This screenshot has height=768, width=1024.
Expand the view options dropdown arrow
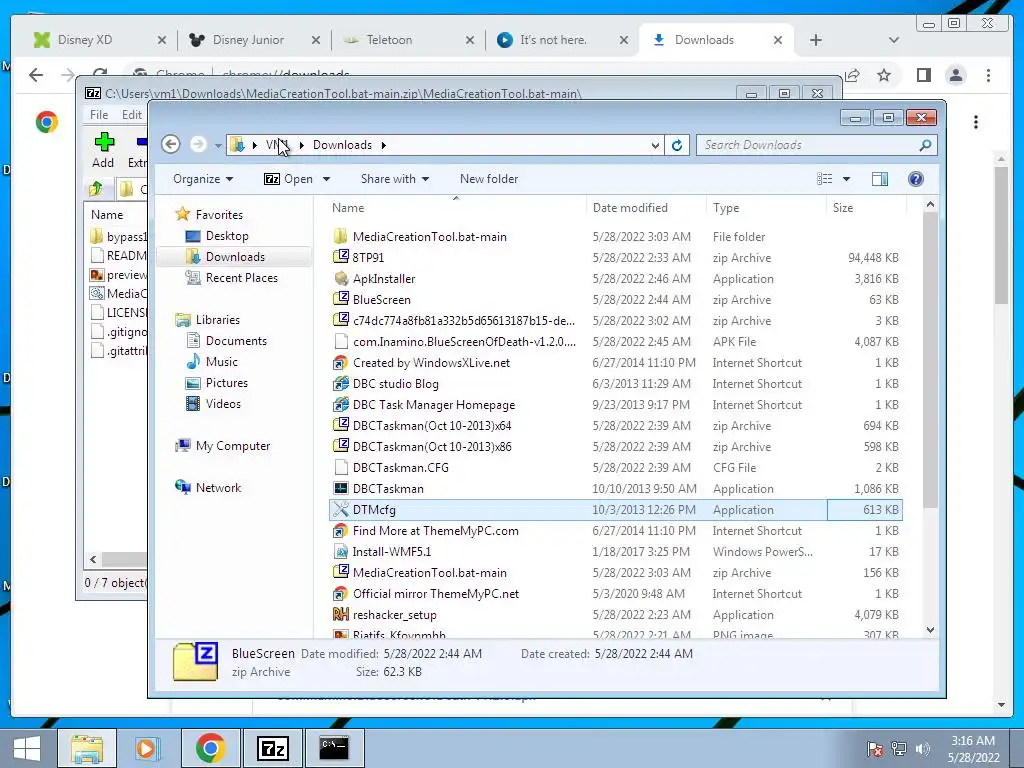point(846,179)
